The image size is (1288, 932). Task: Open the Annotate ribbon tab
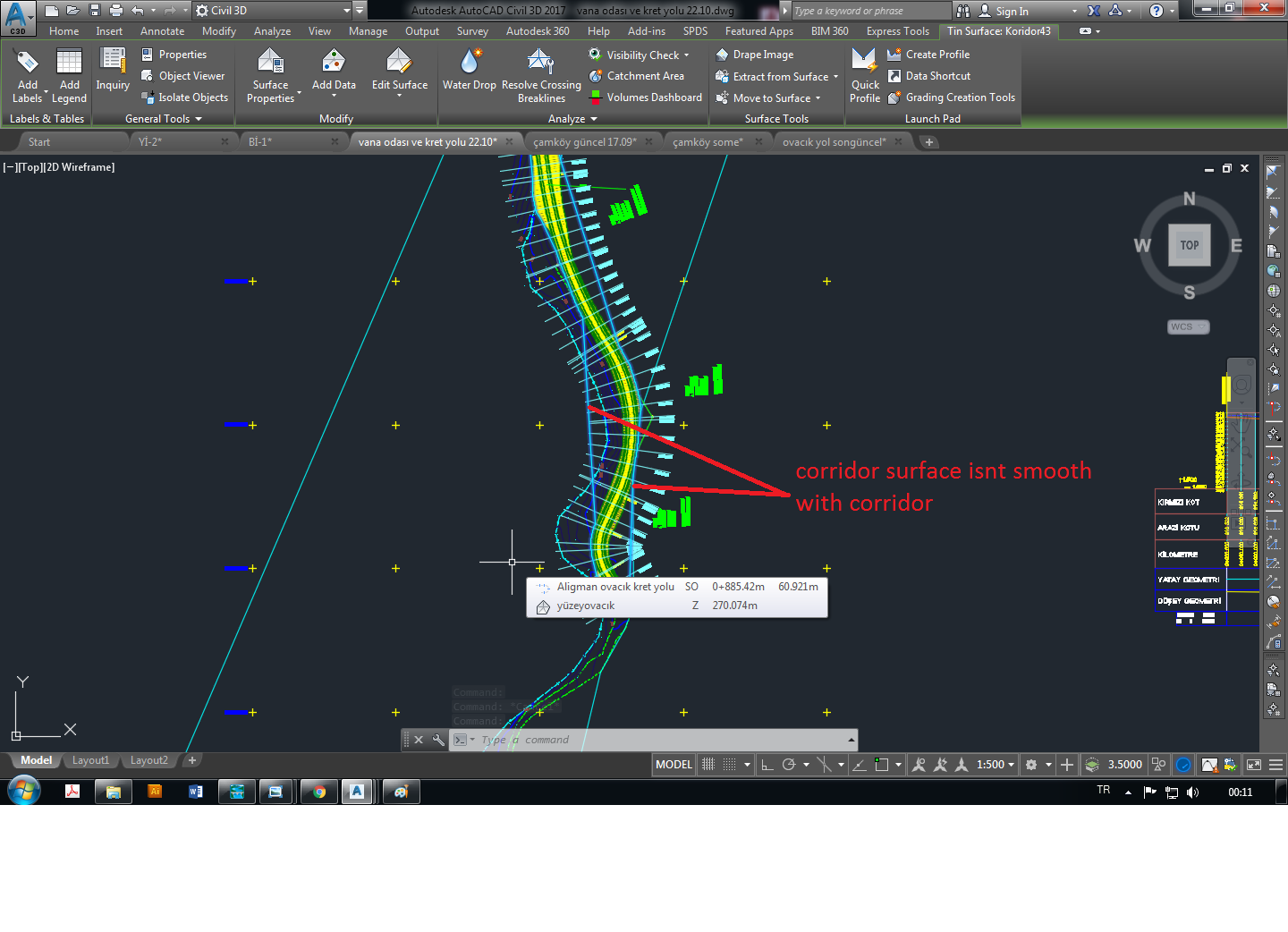click(x=162, y=30)
